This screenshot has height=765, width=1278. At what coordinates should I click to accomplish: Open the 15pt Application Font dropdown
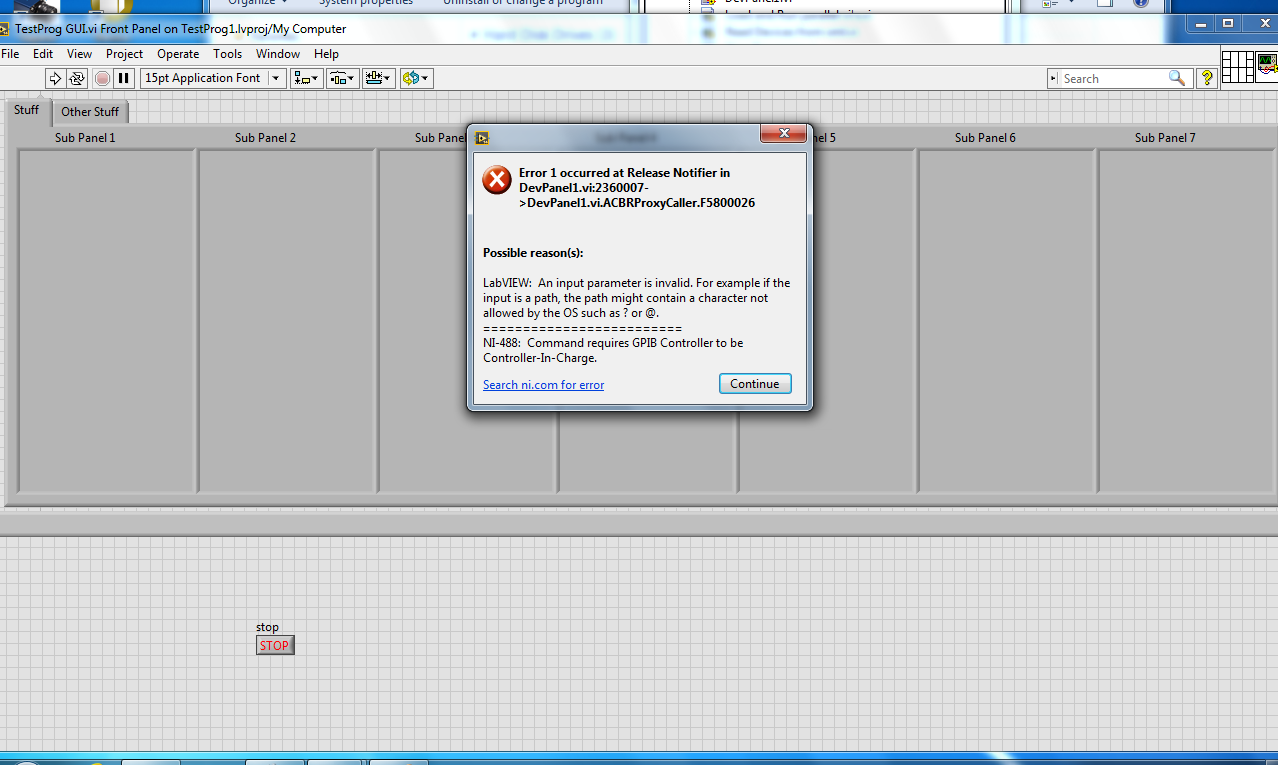click(213, 78)
